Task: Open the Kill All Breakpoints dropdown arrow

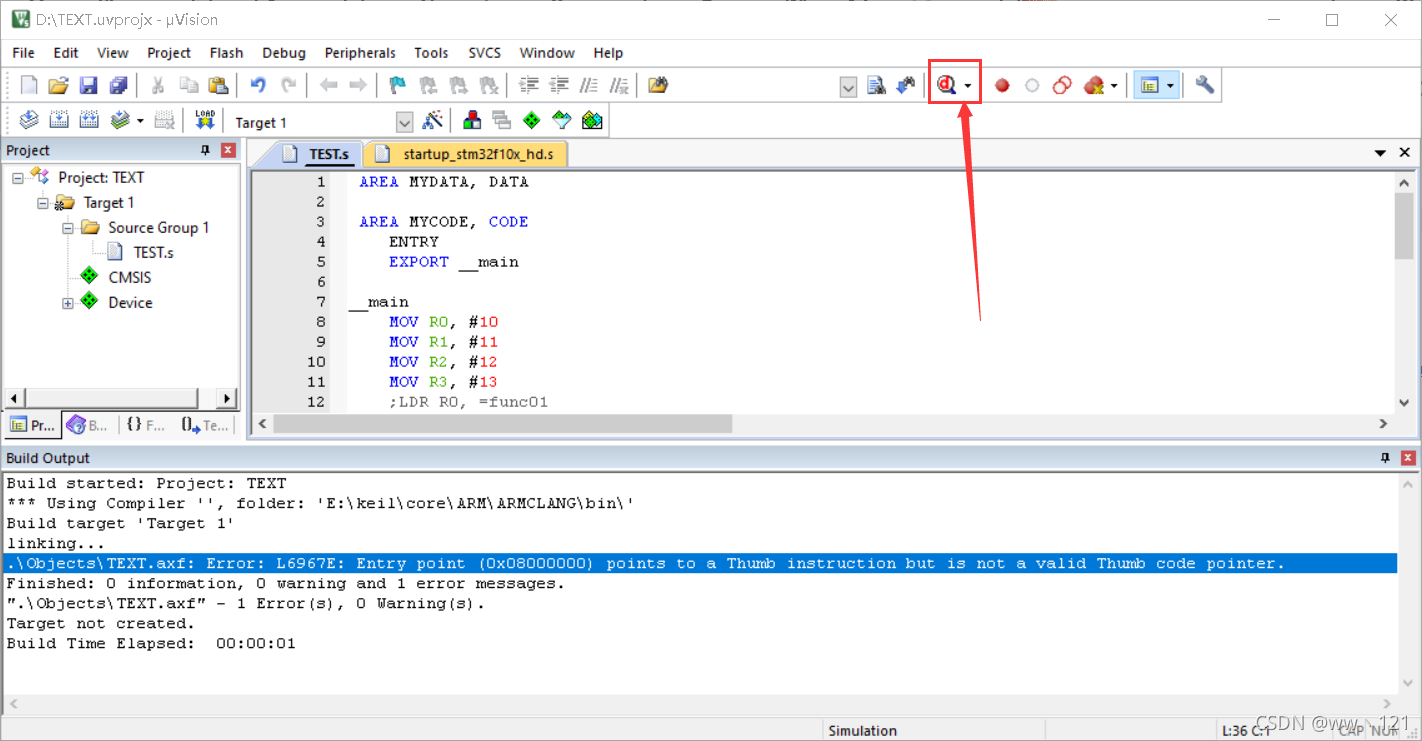Action: 1114,87
